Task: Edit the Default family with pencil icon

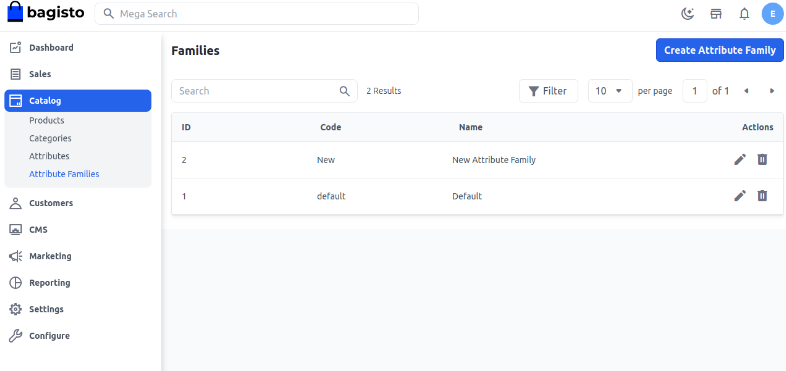Action: point(740,196)
